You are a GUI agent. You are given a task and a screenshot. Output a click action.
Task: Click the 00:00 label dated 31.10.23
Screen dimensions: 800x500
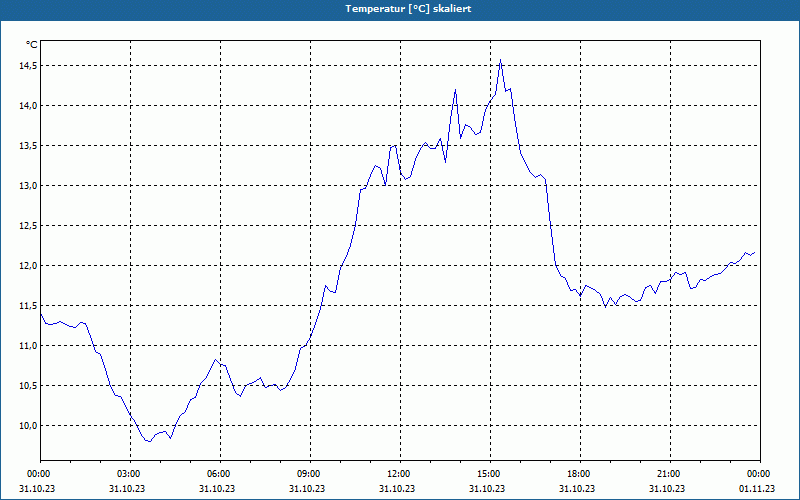tap(38, 474)
